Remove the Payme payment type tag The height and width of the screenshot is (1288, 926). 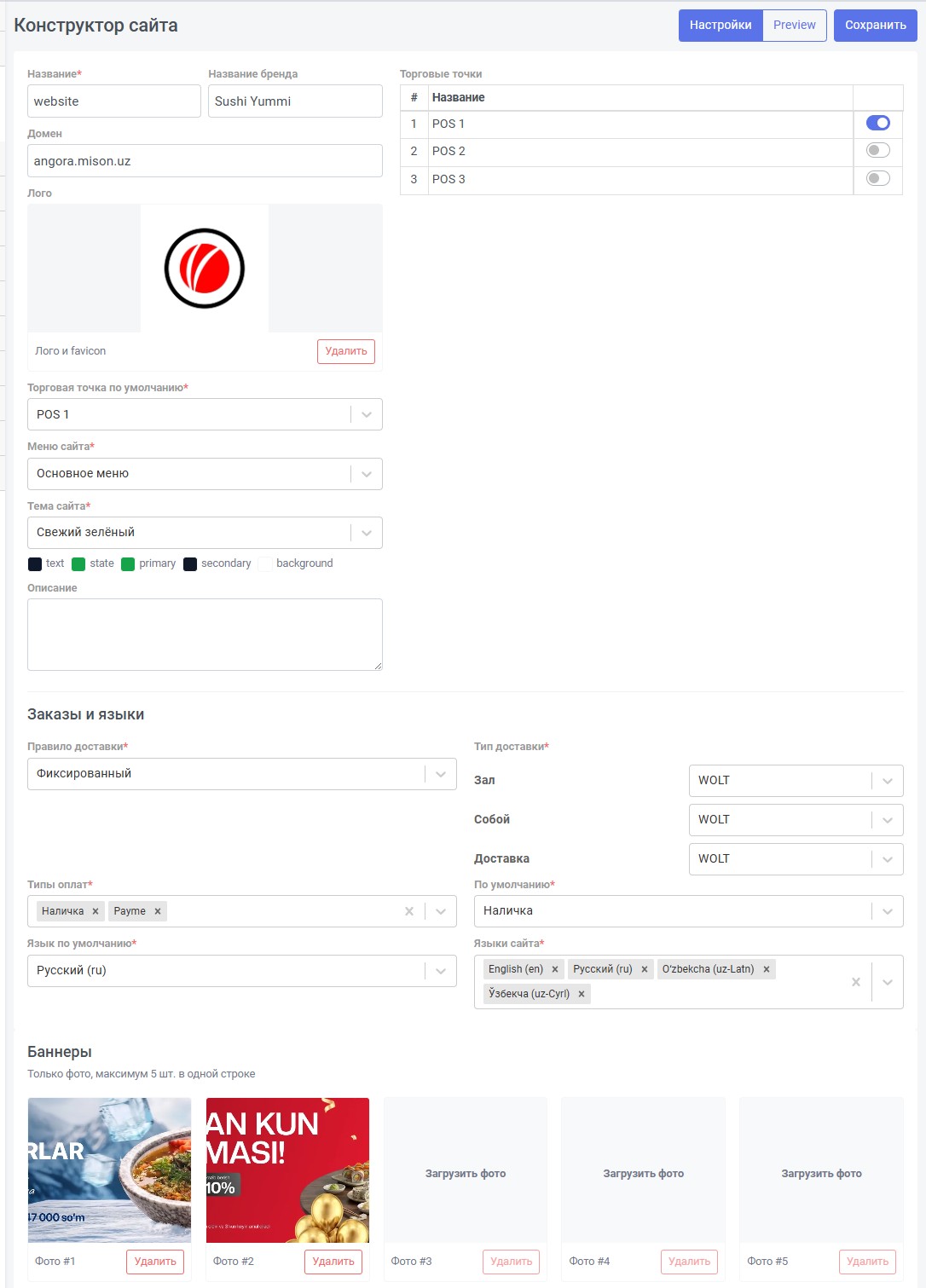click(158, 911)
